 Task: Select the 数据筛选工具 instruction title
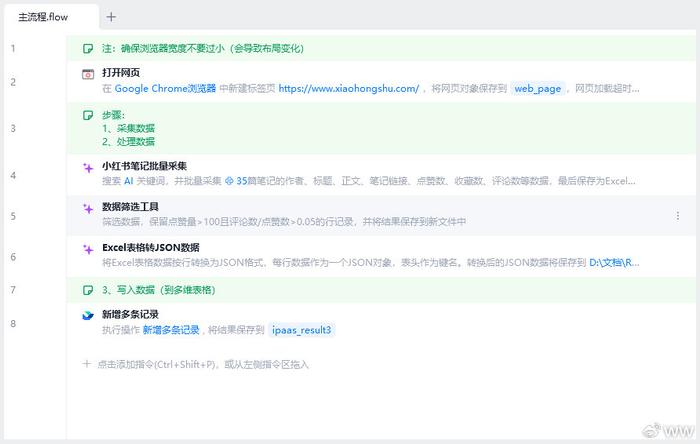130,207
